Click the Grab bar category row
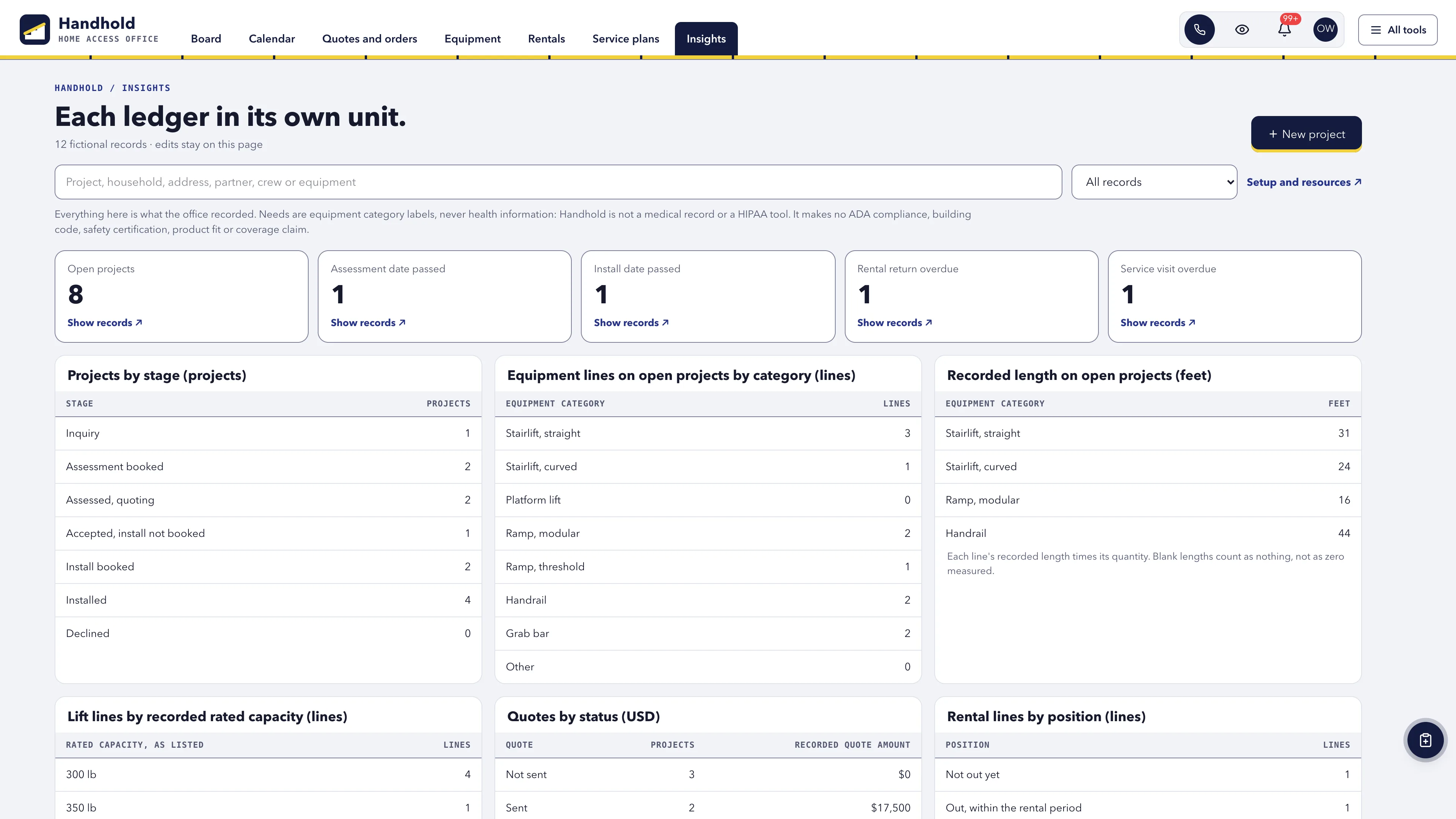The height and width of the screenshot is (819, 1456). click(x=708, y=634)
